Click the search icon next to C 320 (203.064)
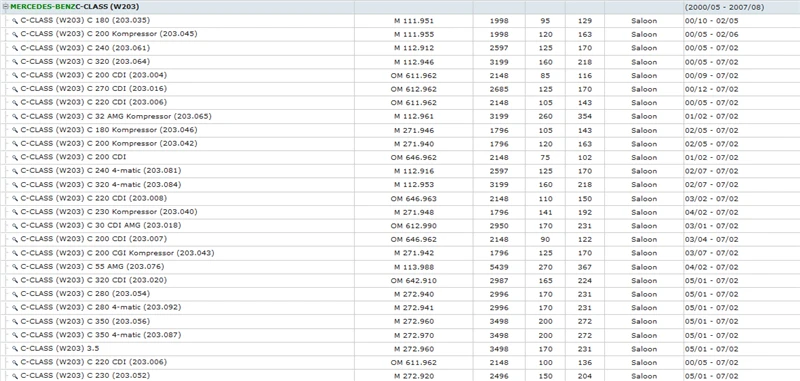The width and height of the screenshot is (800, 381). 15,62
